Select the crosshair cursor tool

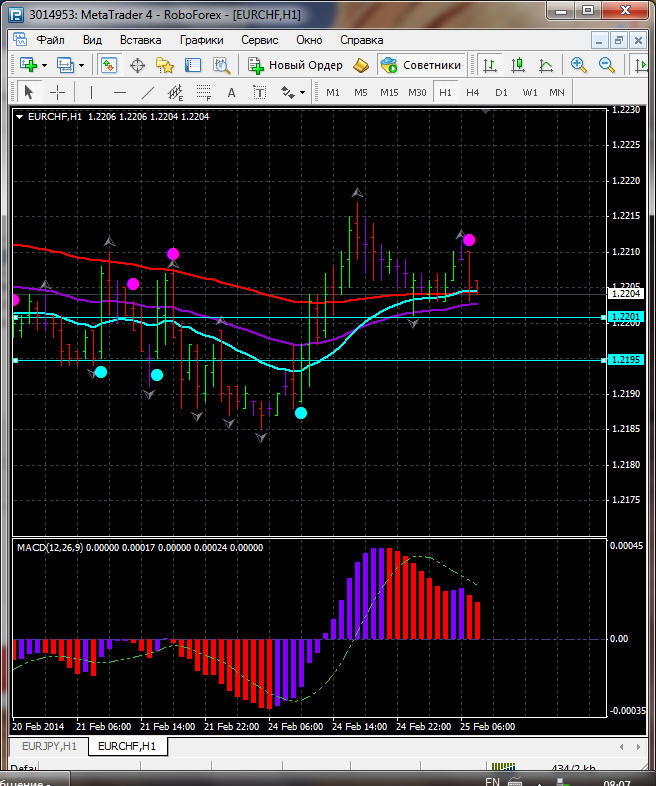tap(58, 92)
